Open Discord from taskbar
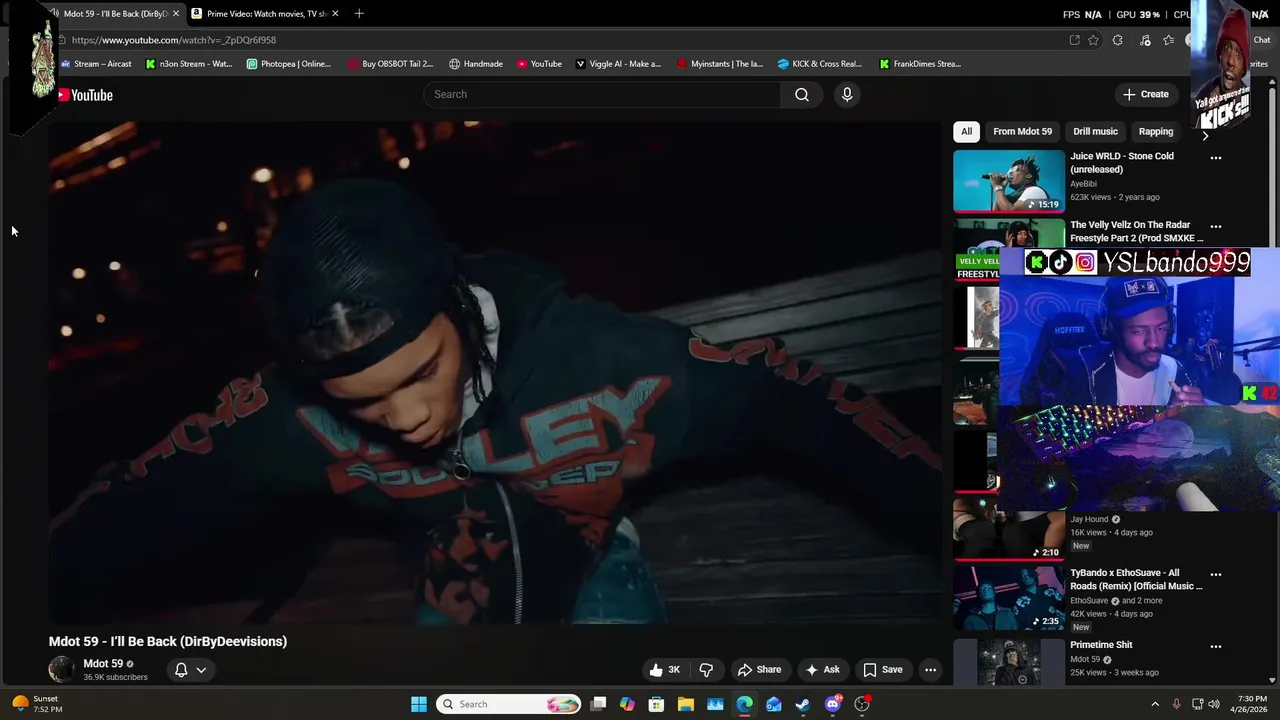This screenshot has height=720, width=1280. tap(833, 704)
